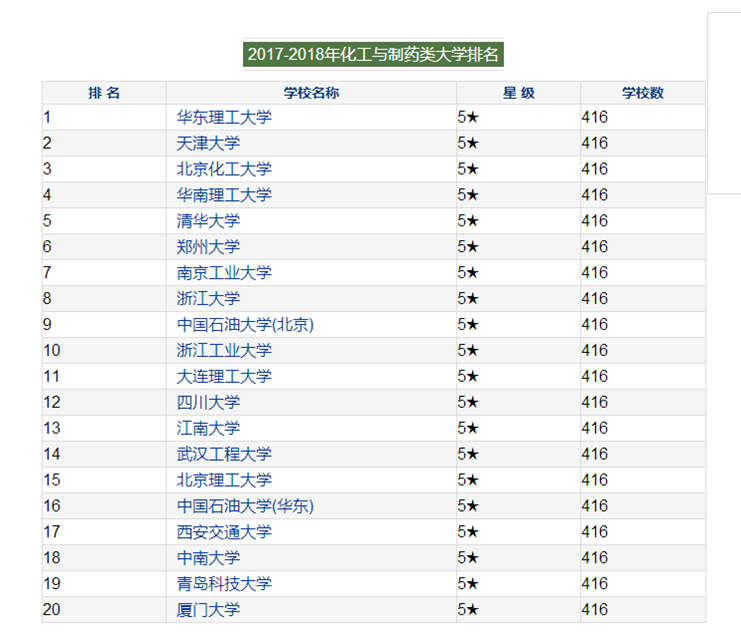Click the 学校名称 column header
The width and height of the screenshot is (741, 637).
pos(311,93)
